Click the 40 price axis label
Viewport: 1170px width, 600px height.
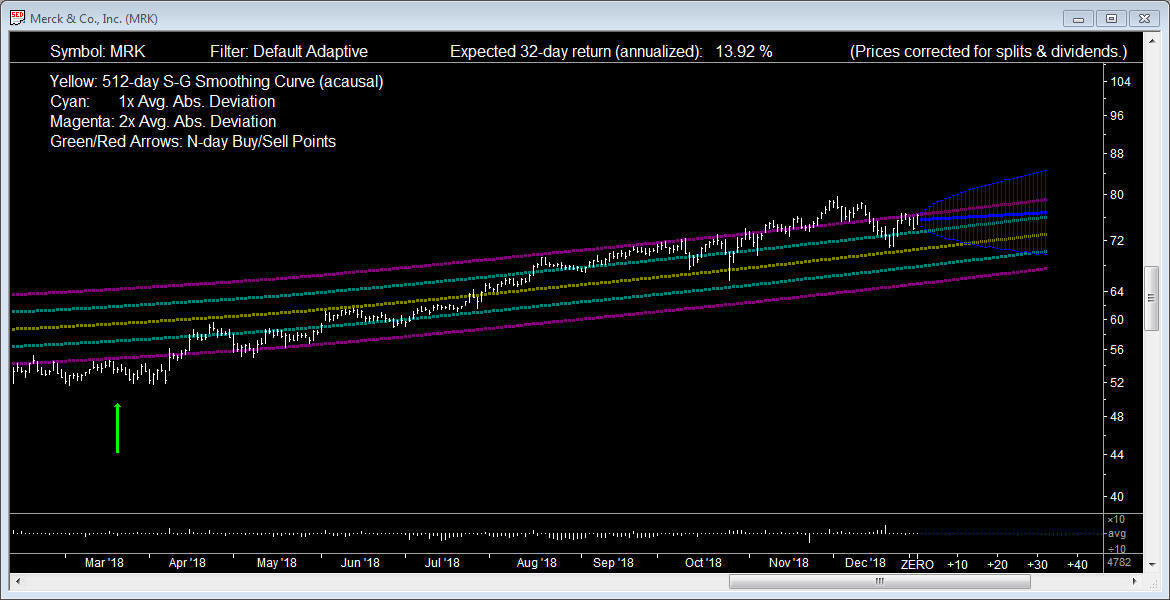tap(1118, 496)
